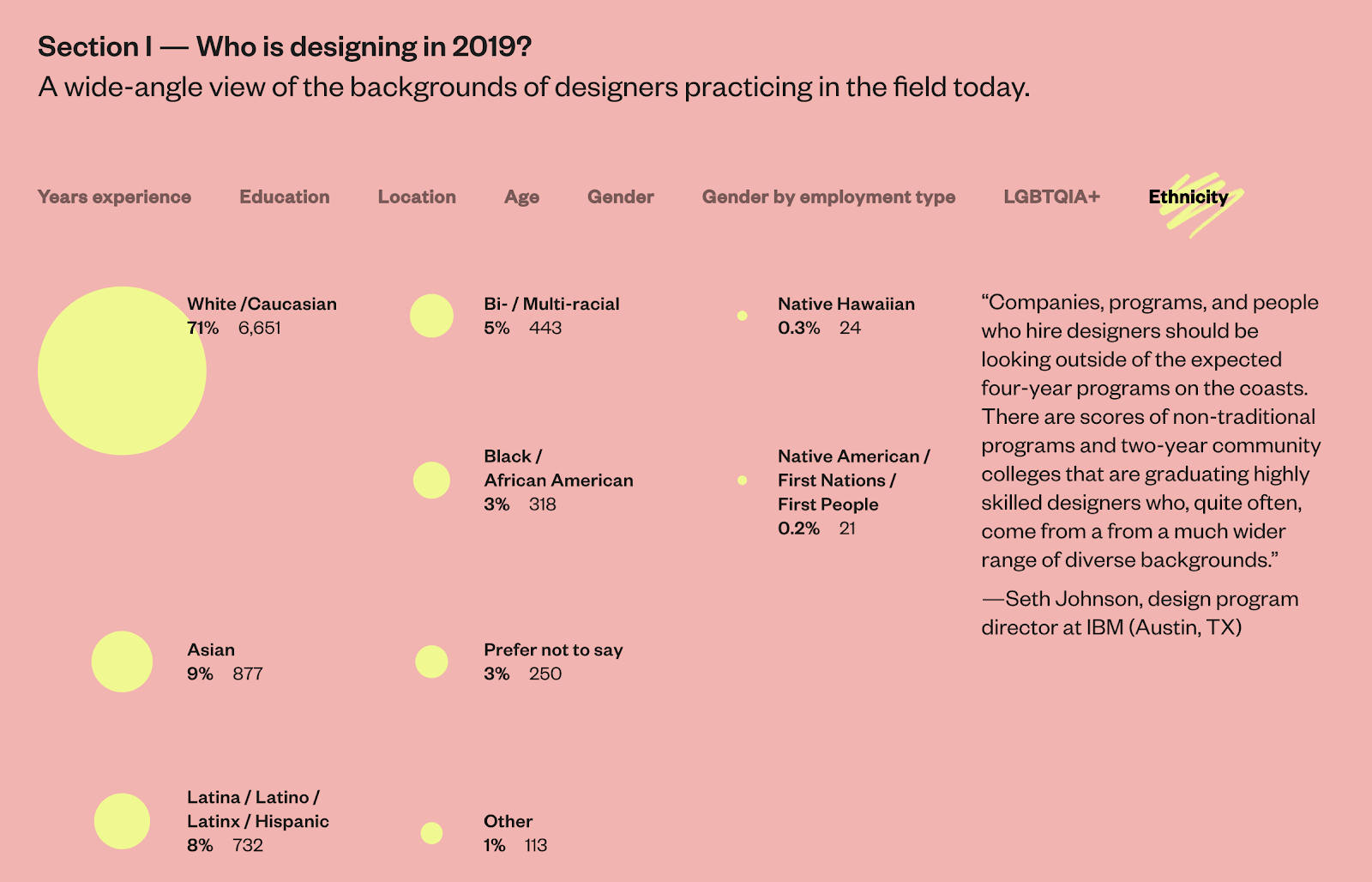This screenshot has height=882, width=1372.
Task: Select the Native American/First Nations dot
Action: (742, 480)
